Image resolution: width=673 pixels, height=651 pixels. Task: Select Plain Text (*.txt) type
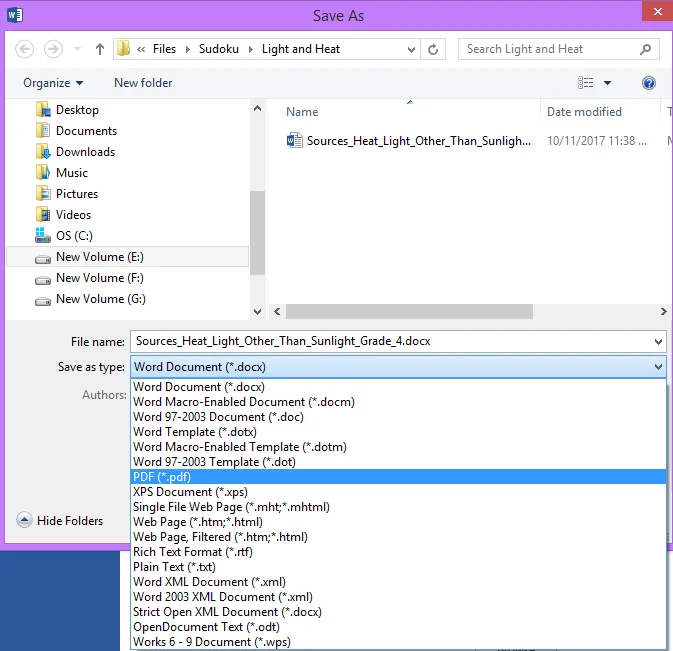tap(398, 567)
